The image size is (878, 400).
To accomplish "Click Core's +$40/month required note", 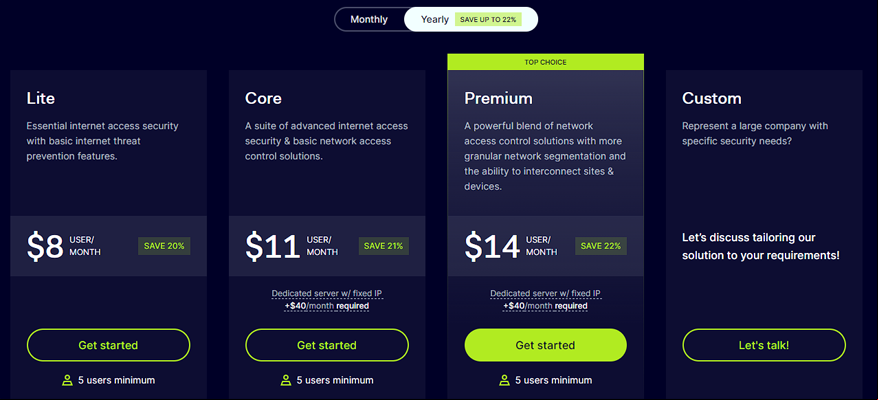I will pyautogui.click(x=327, y=306).
